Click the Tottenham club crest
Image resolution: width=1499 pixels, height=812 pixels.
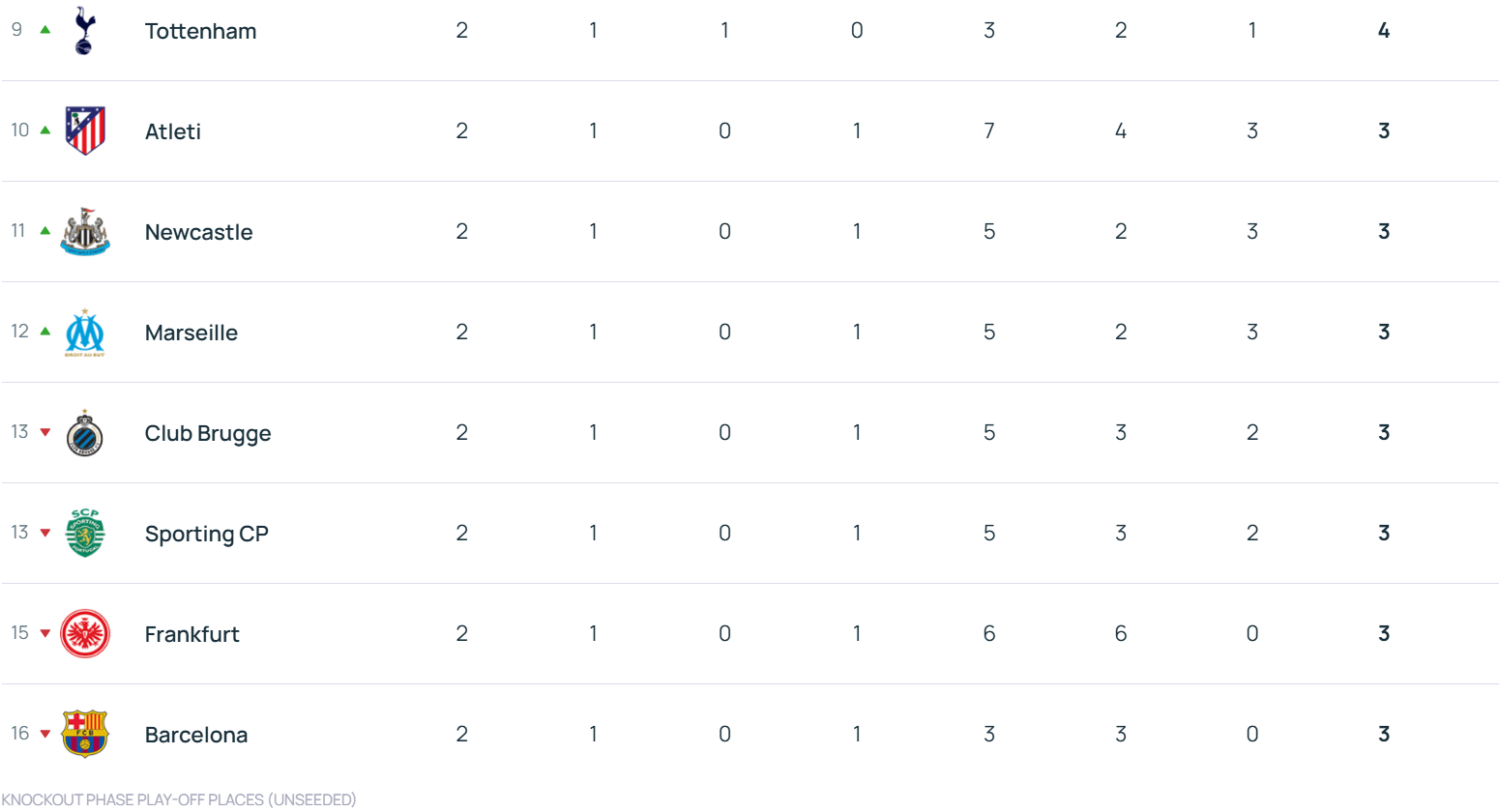tap(85, 30)
